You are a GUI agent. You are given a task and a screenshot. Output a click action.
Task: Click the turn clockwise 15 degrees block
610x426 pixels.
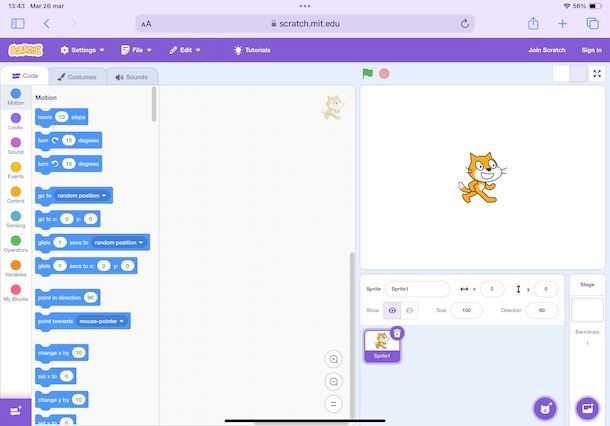68,140
